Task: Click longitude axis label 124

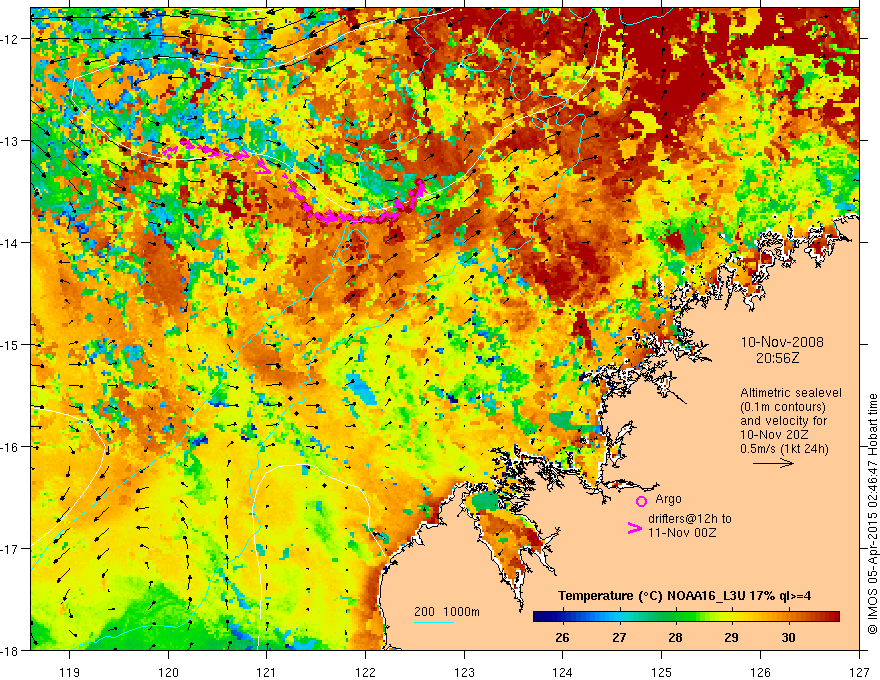Action: click(x=563, y=672)
